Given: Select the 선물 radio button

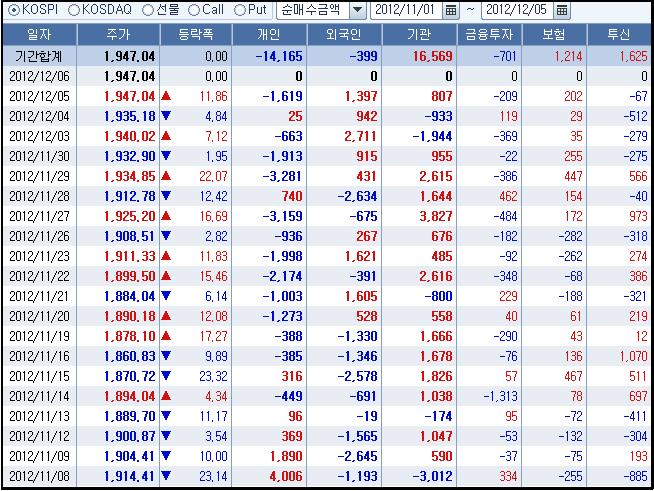Looking at the screenshot, I should click(x=148, y=10).
